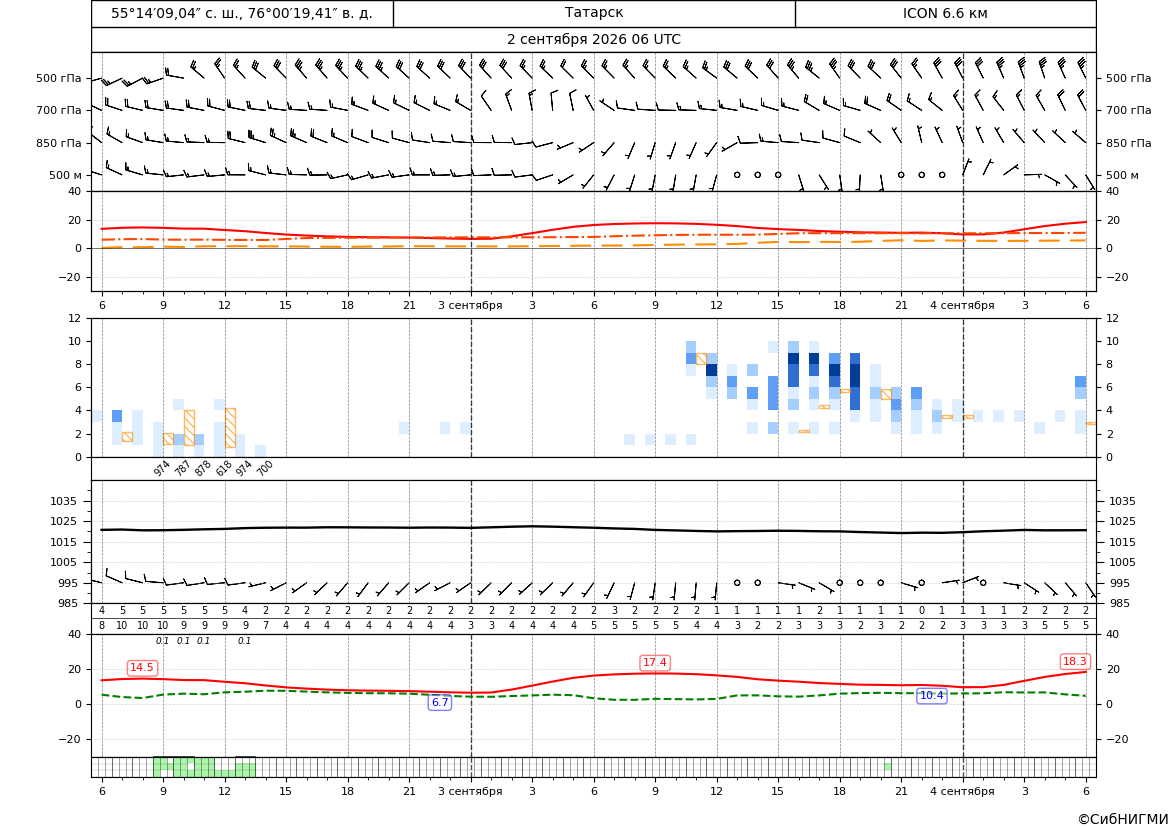The height and width of the screenshot is (827, 1169).
Task: Click the red 14.5 temperature label
Action: pyautogui.click(x=142, y=667)
